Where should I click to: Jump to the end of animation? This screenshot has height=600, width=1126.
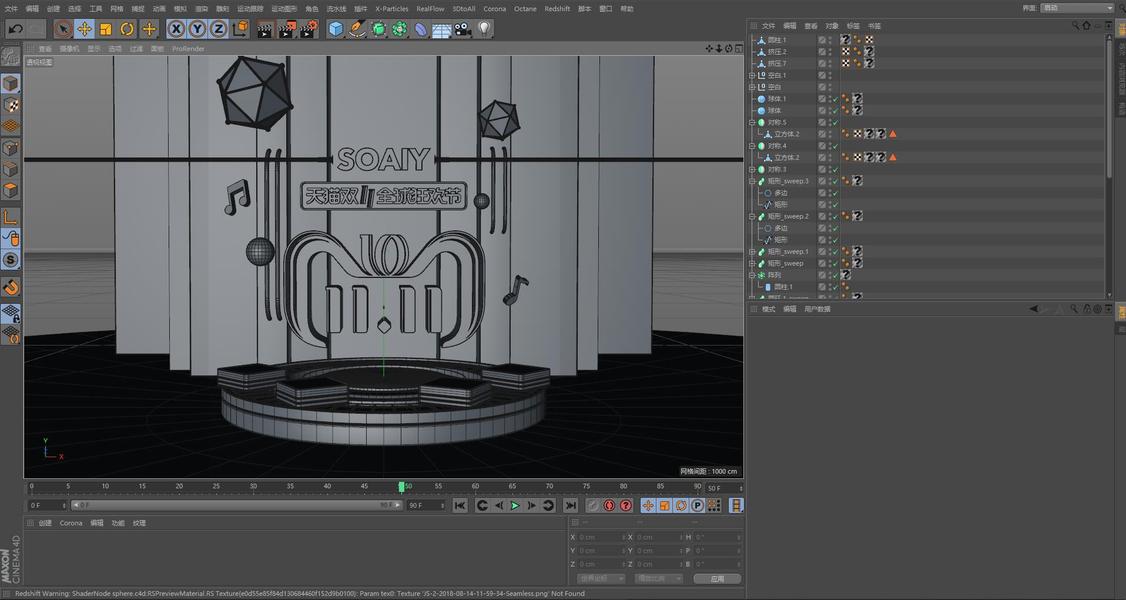570,505
